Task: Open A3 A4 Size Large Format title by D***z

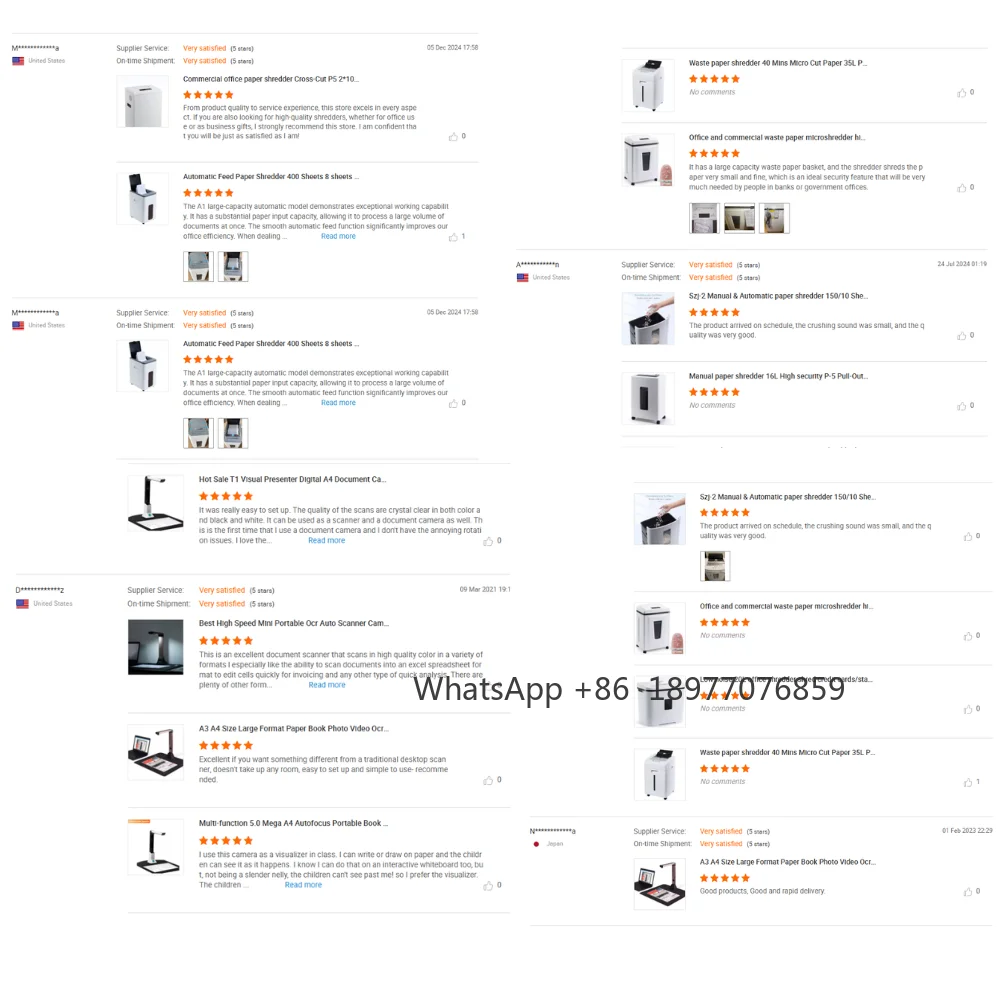Action: tap(293, 728)
